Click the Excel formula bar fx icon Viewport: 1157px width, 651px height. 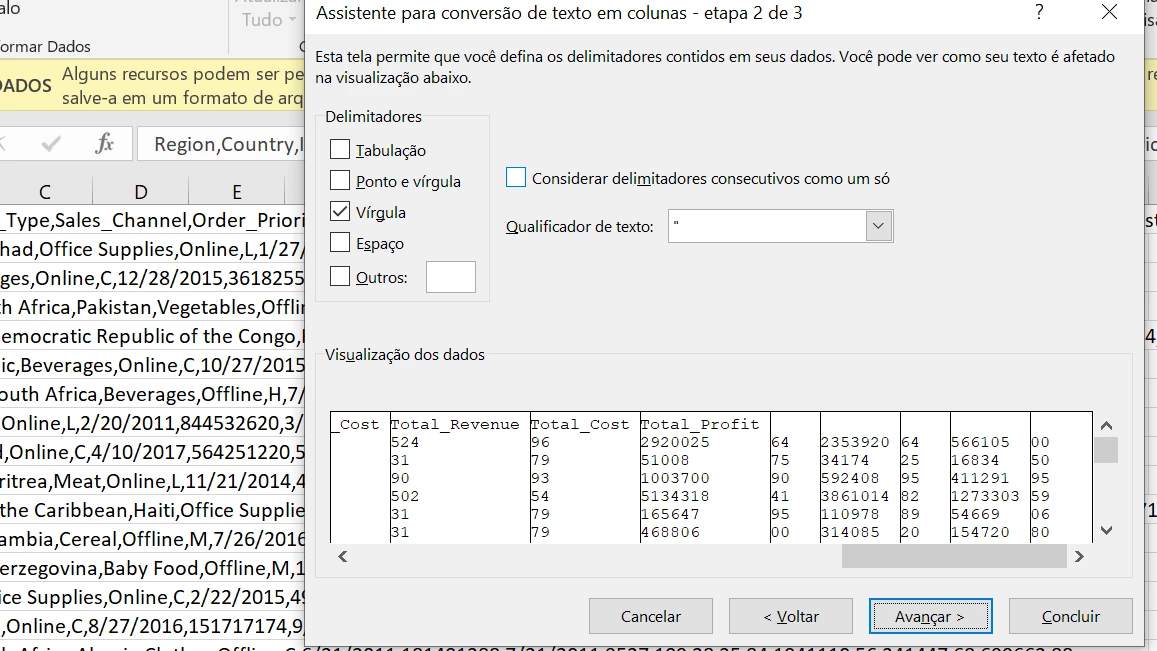pos(104,143)
